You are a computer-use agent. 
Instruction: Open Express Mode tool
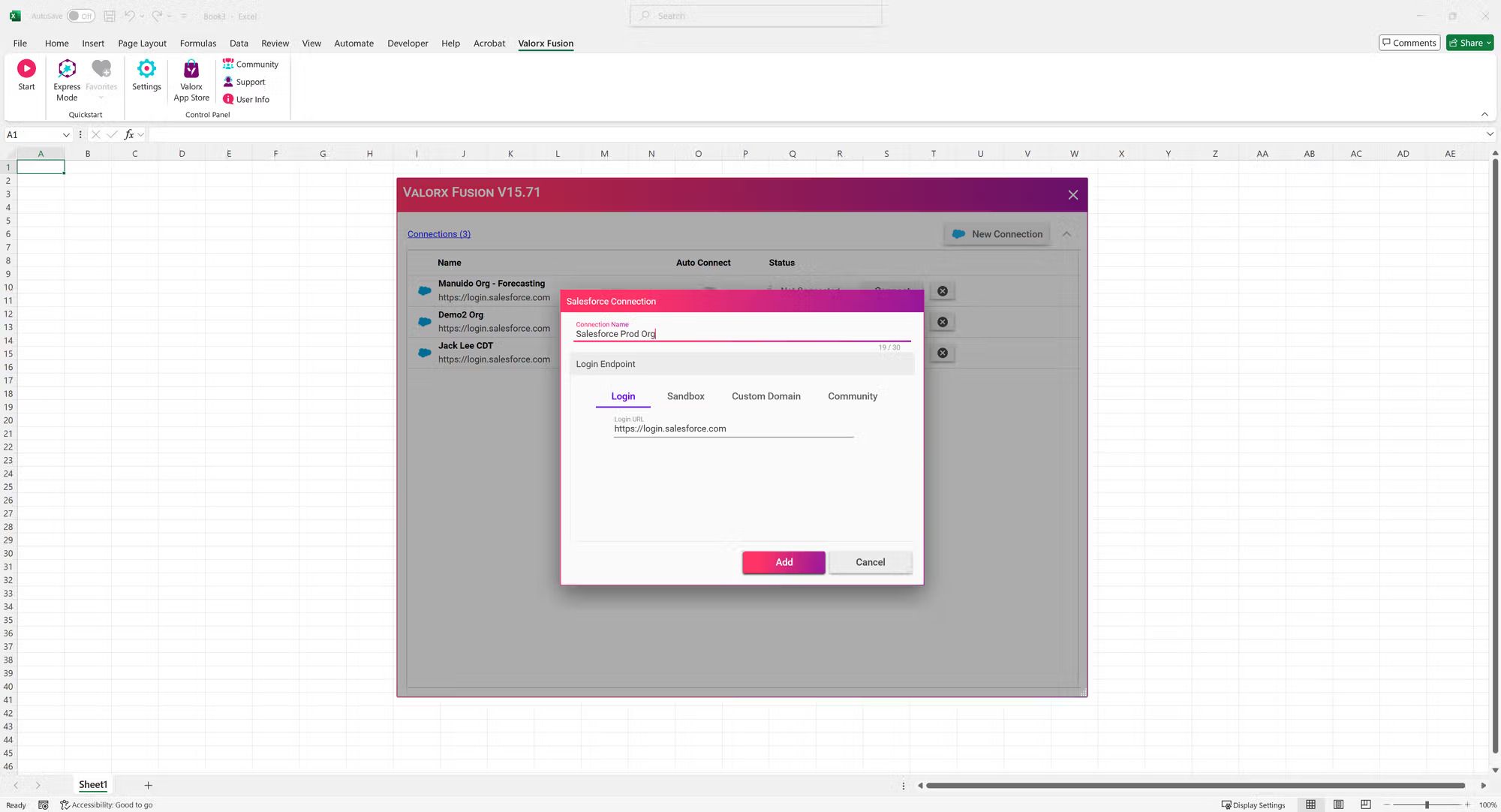coord(65,79)
